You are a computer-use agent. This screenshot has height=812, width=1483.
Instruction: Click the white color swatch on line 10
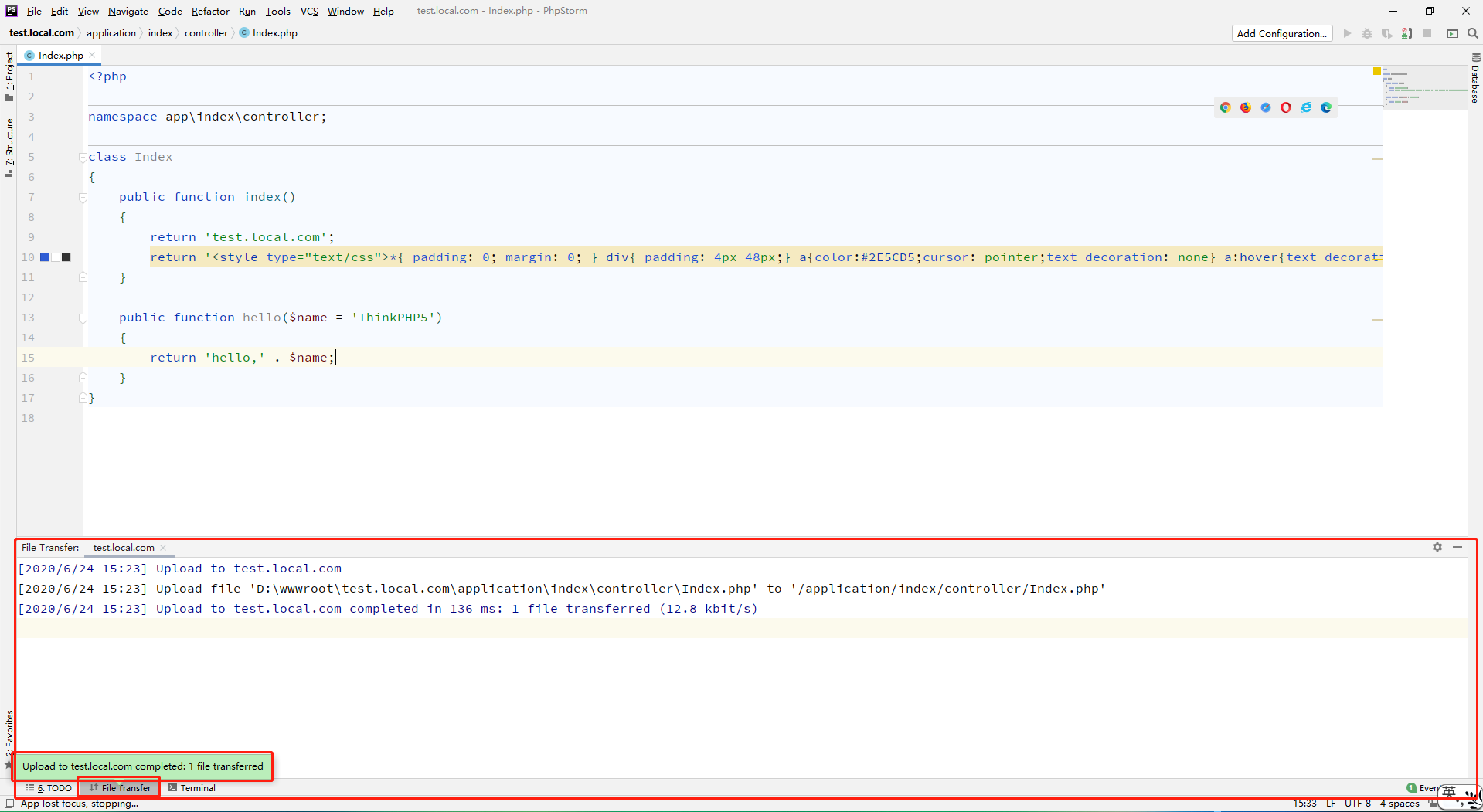[x=56, y=257]
